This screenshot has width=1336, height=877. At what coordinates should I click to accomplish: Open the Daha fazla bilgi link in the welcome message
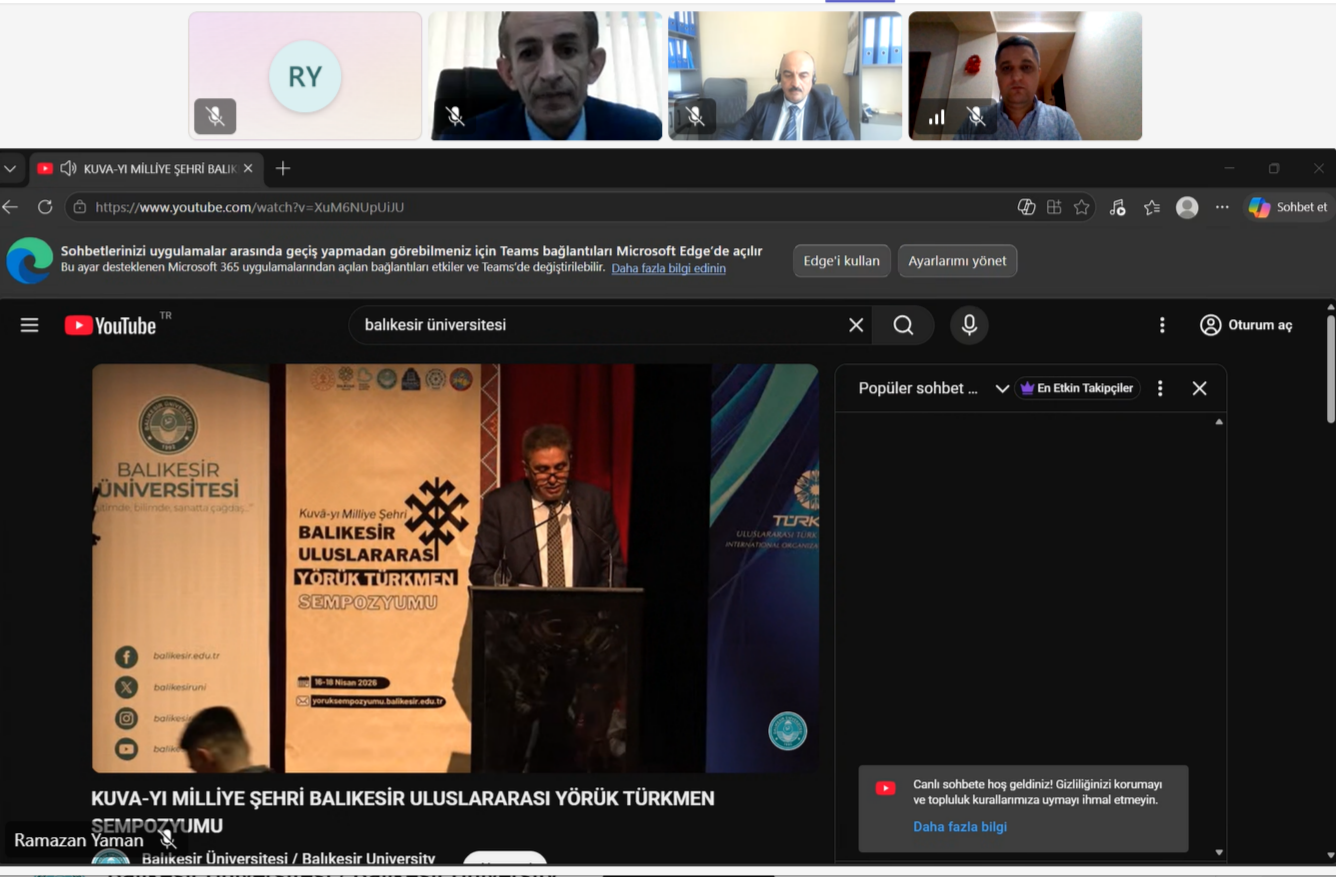(x=959, y=826)
